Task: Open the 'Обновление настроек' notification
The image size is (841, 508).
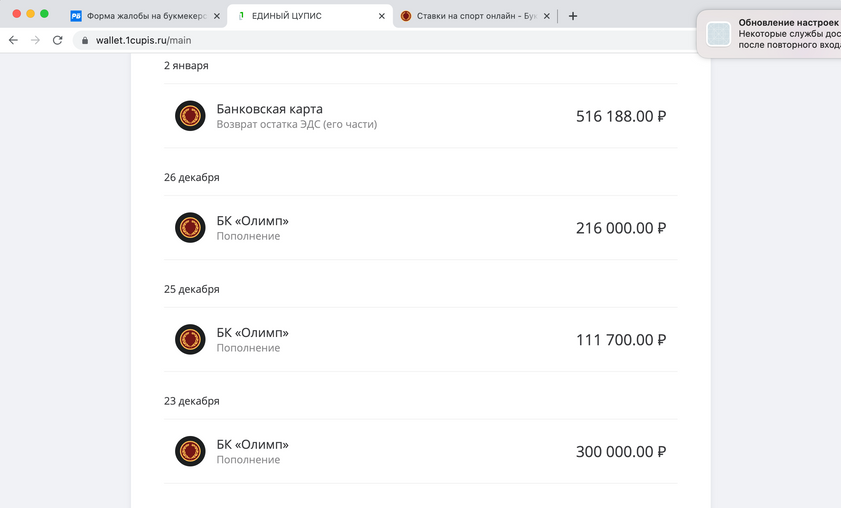Action: 769,34
